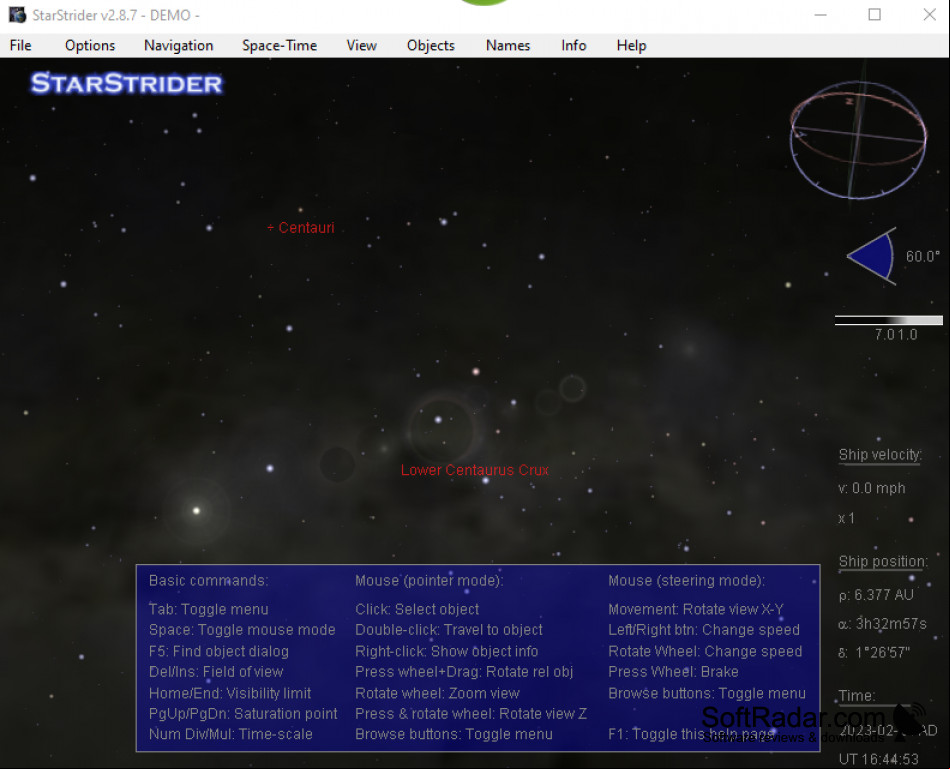The width and height of the screenshot is (950, 769).
Task: Click the Del/Ins: Field of view line
Action: (x=216, y=672)
